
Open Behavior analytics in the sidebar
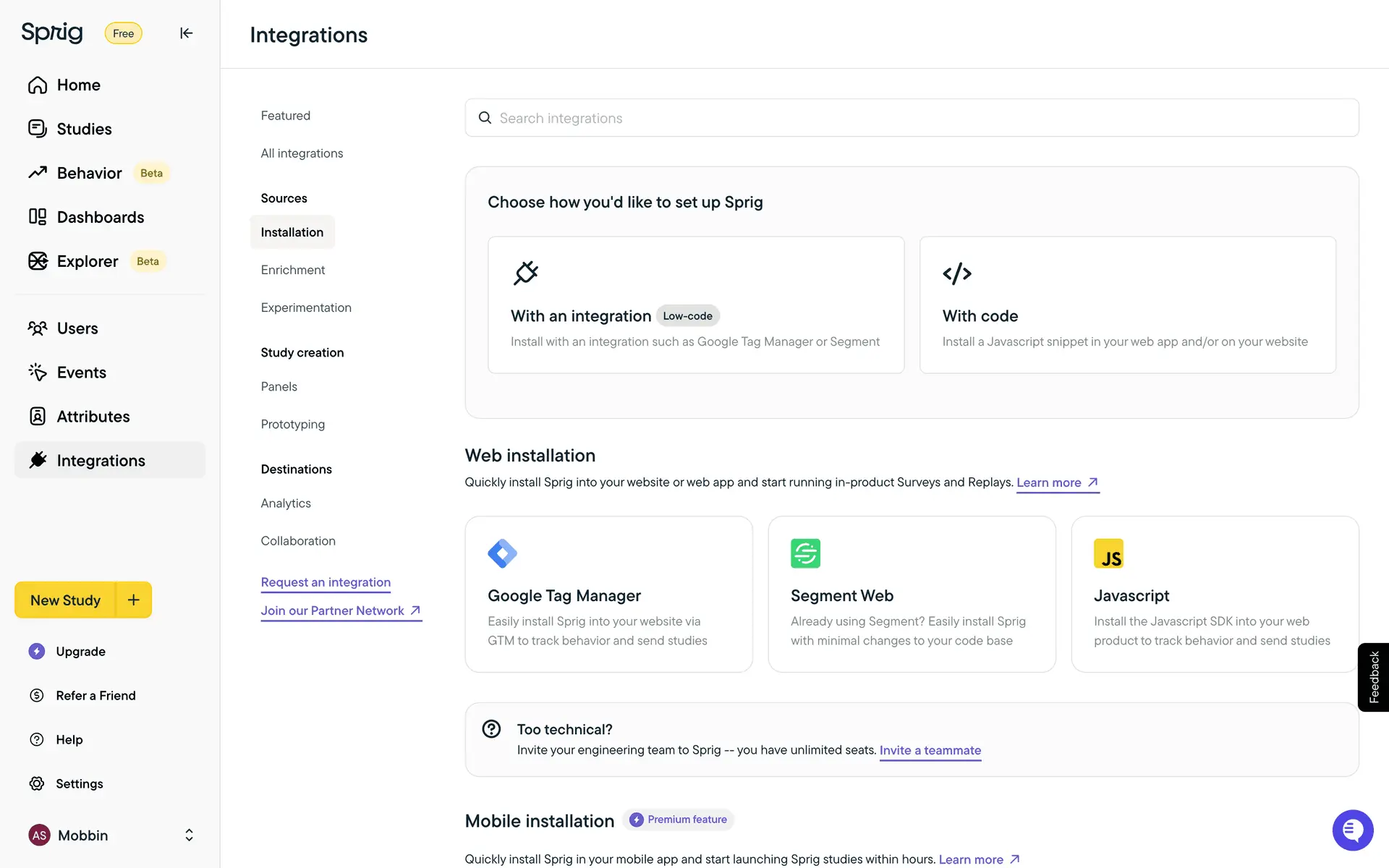click(89, 173)
